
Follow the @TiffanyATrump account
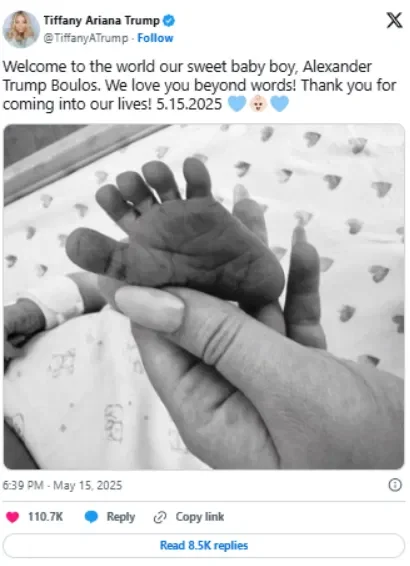(x=155, y=38)
